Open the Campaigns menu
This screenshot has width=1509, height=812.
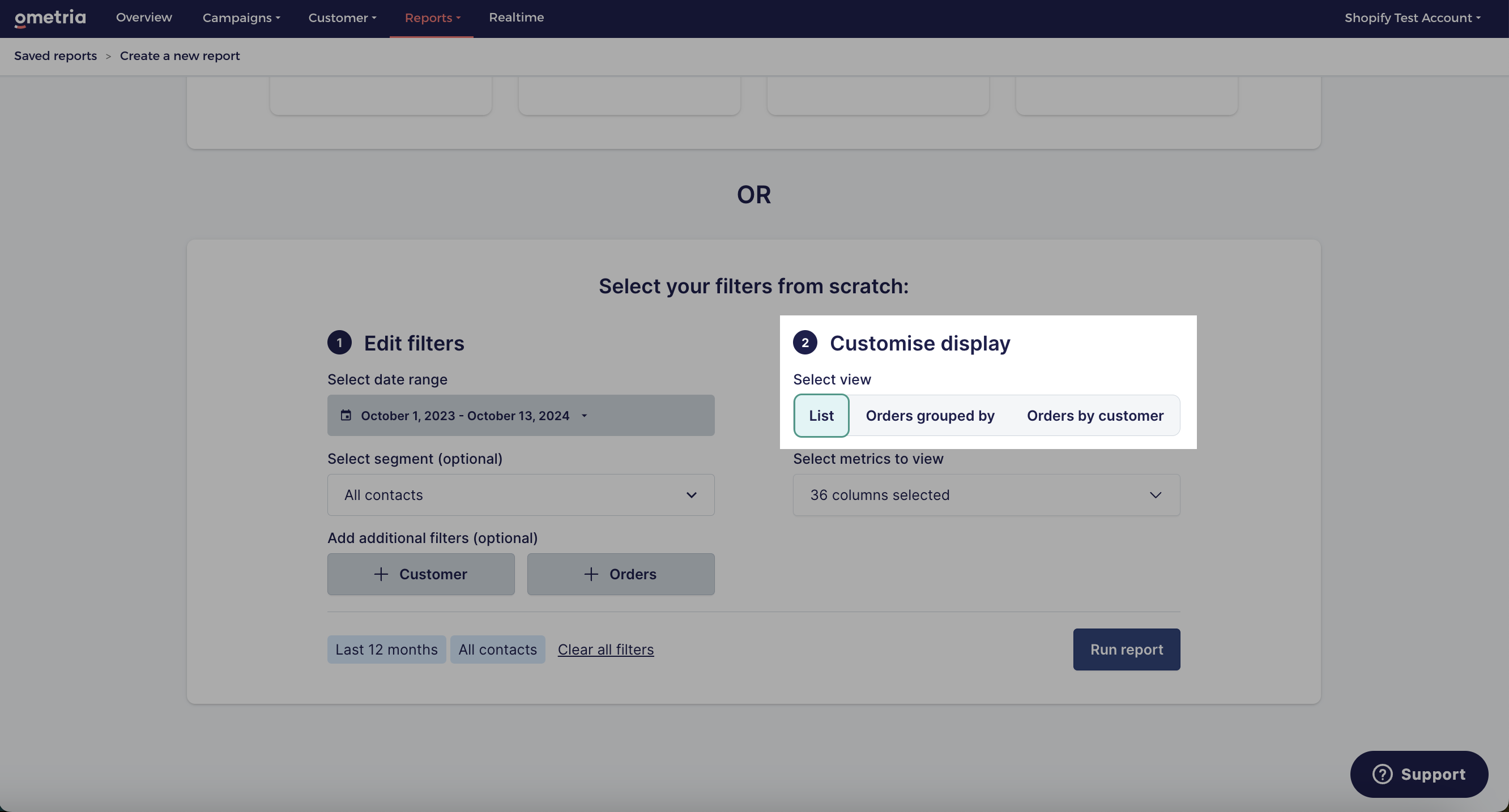pos(241,18)
